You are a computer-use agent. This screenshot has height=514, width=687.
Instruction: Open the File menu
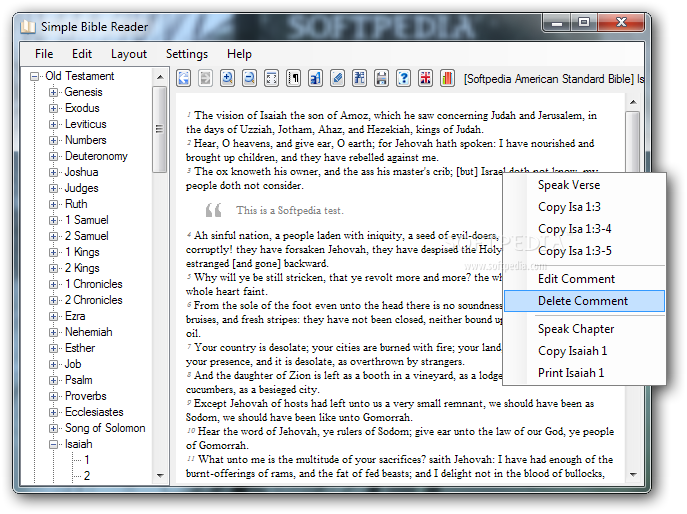click(44, 54)
